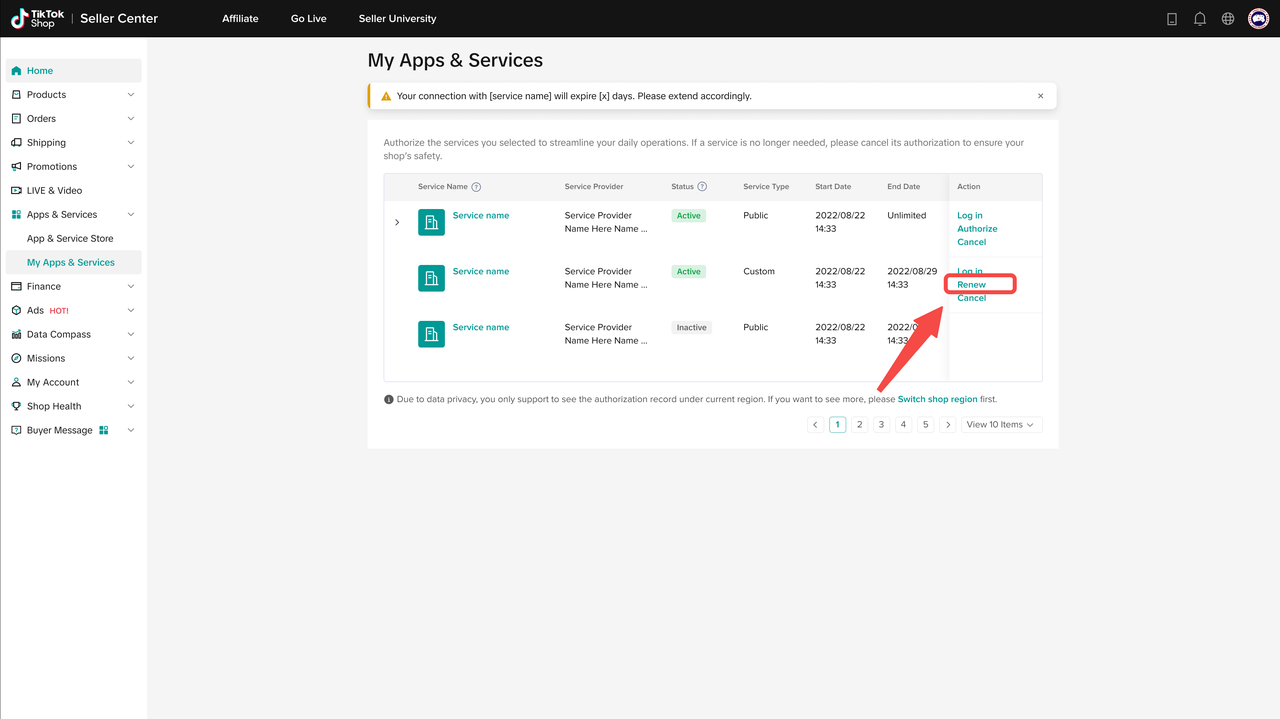Viewport: 1280px width, 719px height.
Task: Open the language globe icon
Action: pyautogui.click(x=1228, y=19)
